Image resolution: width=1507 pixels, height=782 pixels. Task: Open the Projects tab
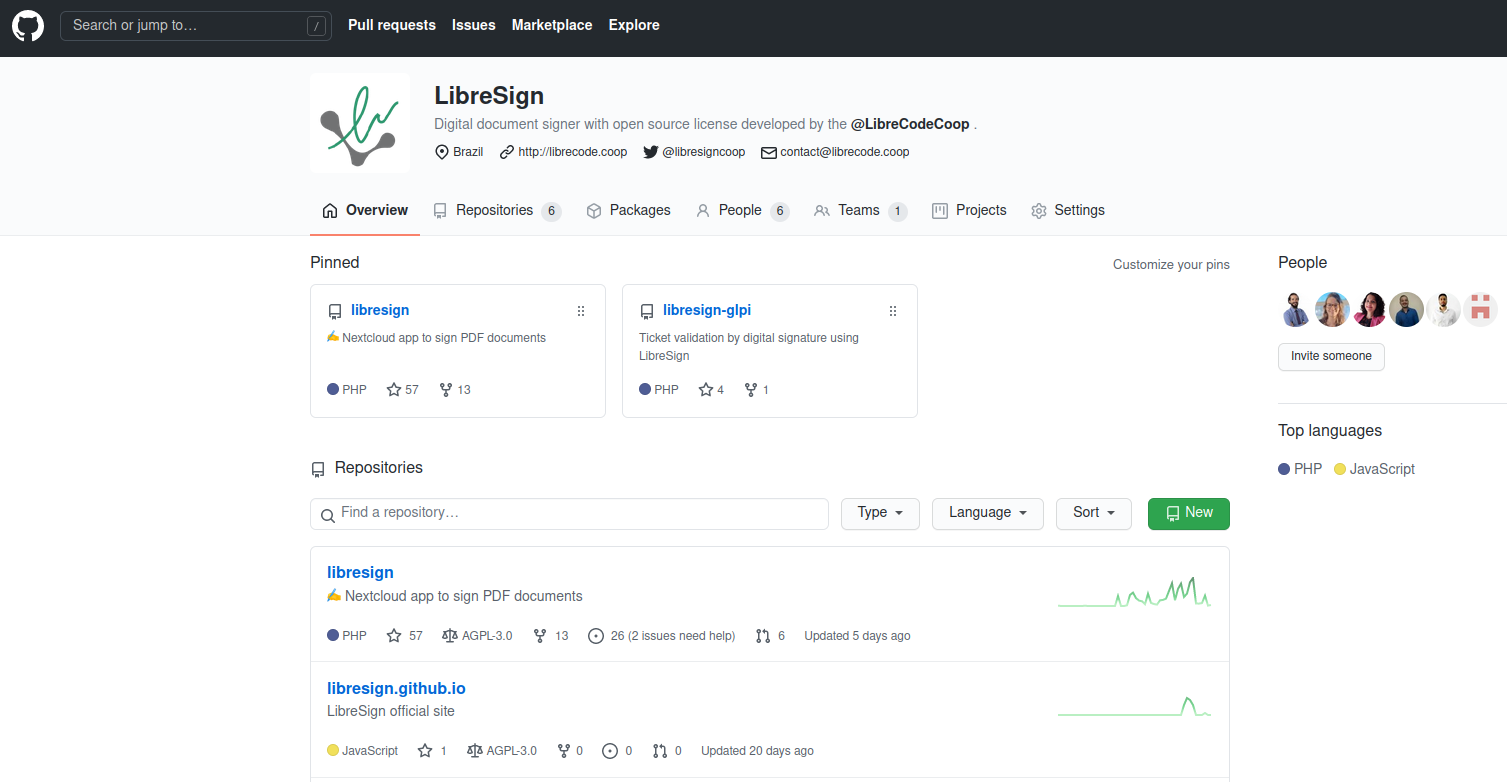coord(969,210)
